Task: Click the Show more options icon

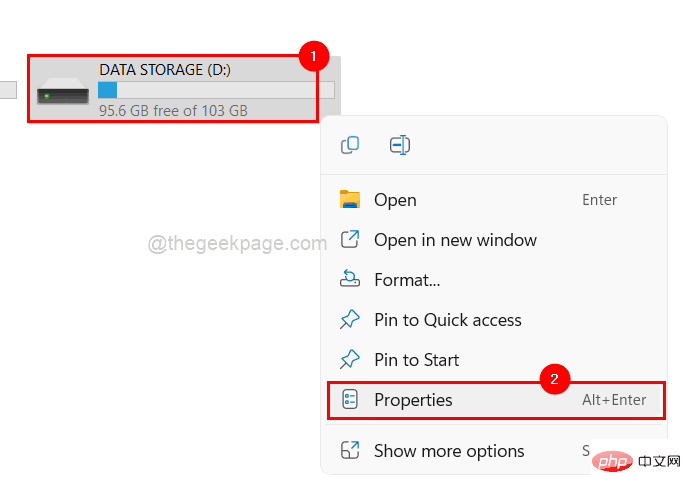Action: [350, 450]
